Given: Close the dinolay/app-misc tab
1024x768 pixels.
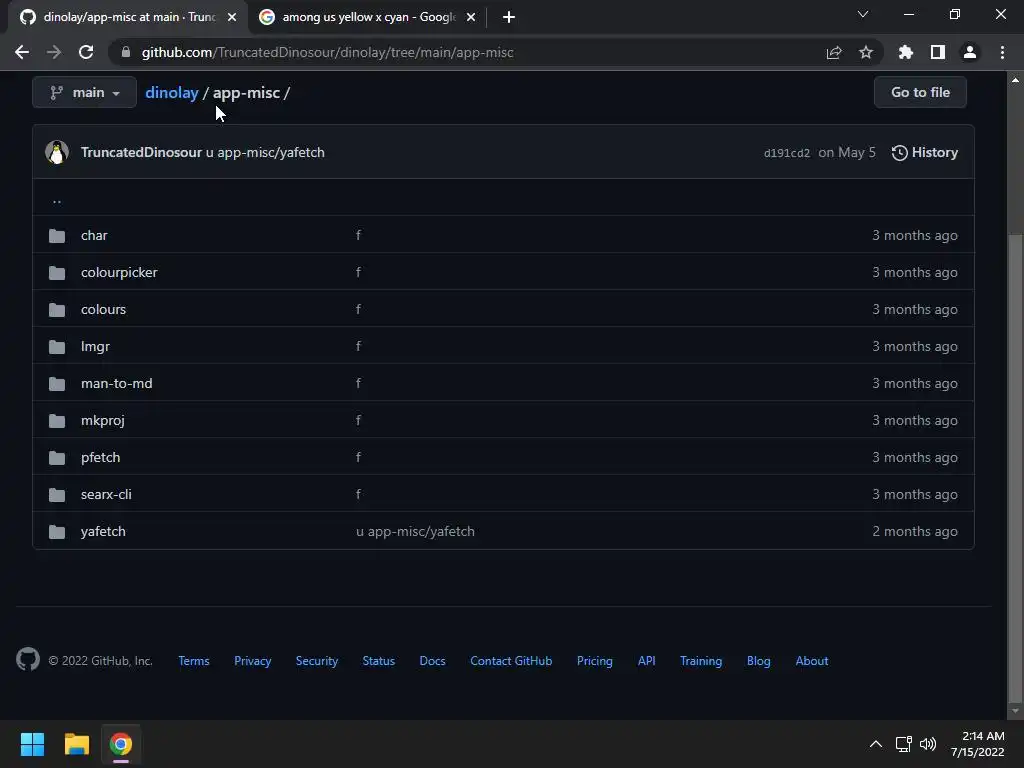Looking at the screenshot, I should pyautogui.click(x=232, y=17).
